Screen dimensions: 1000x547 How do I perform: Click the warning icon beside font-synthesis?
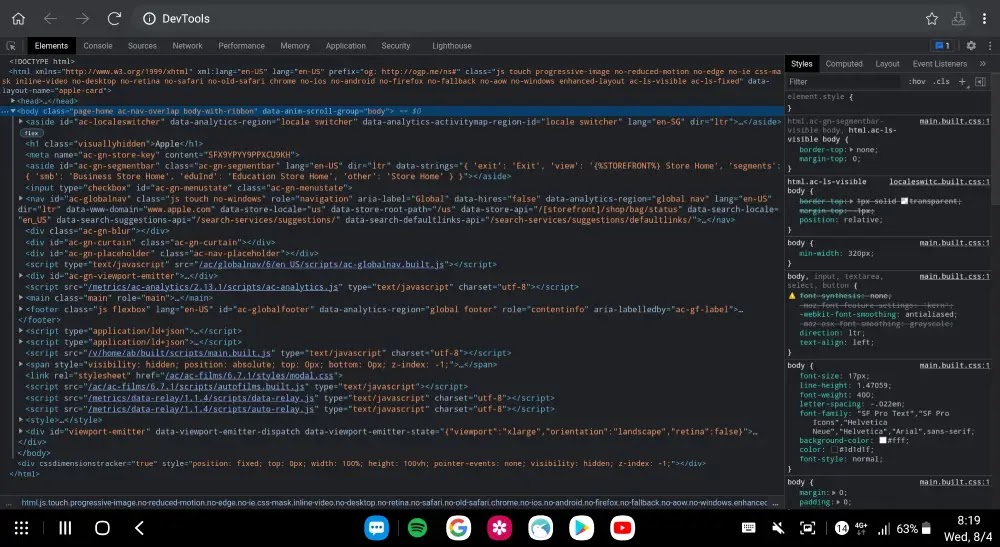click(x=792, y=296)
